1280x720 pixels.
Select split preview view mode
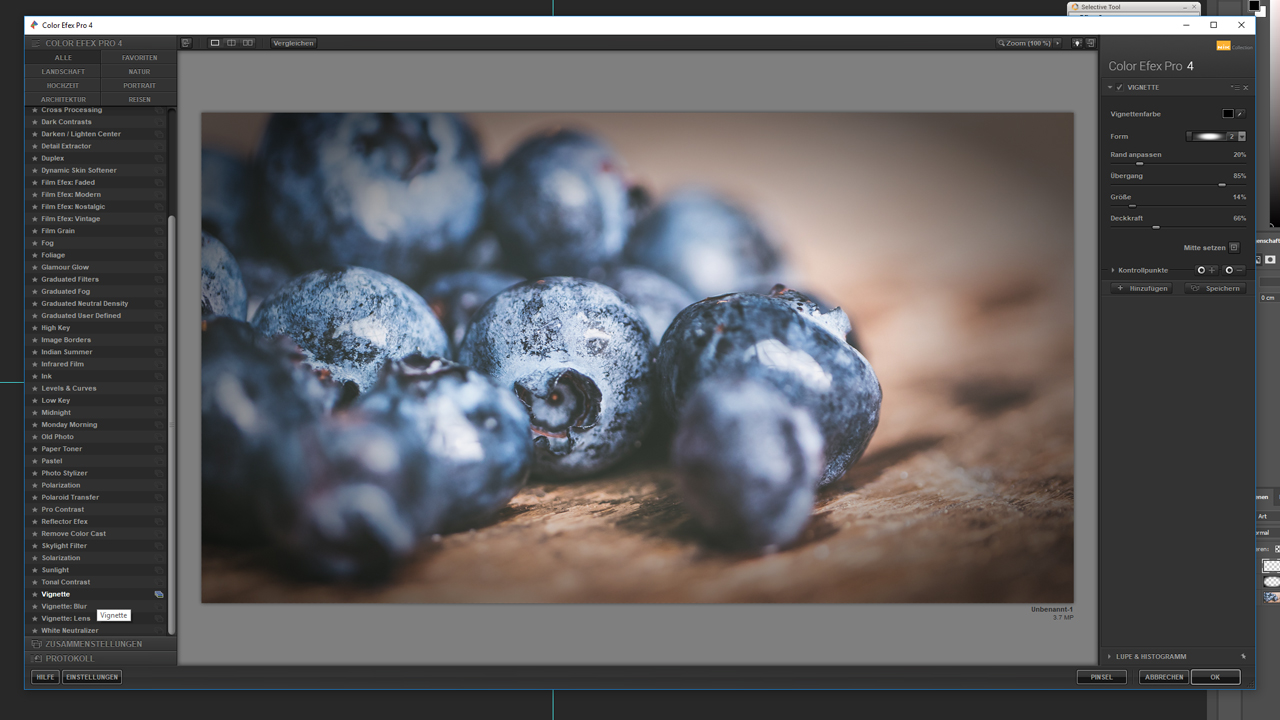coord(231,43)
